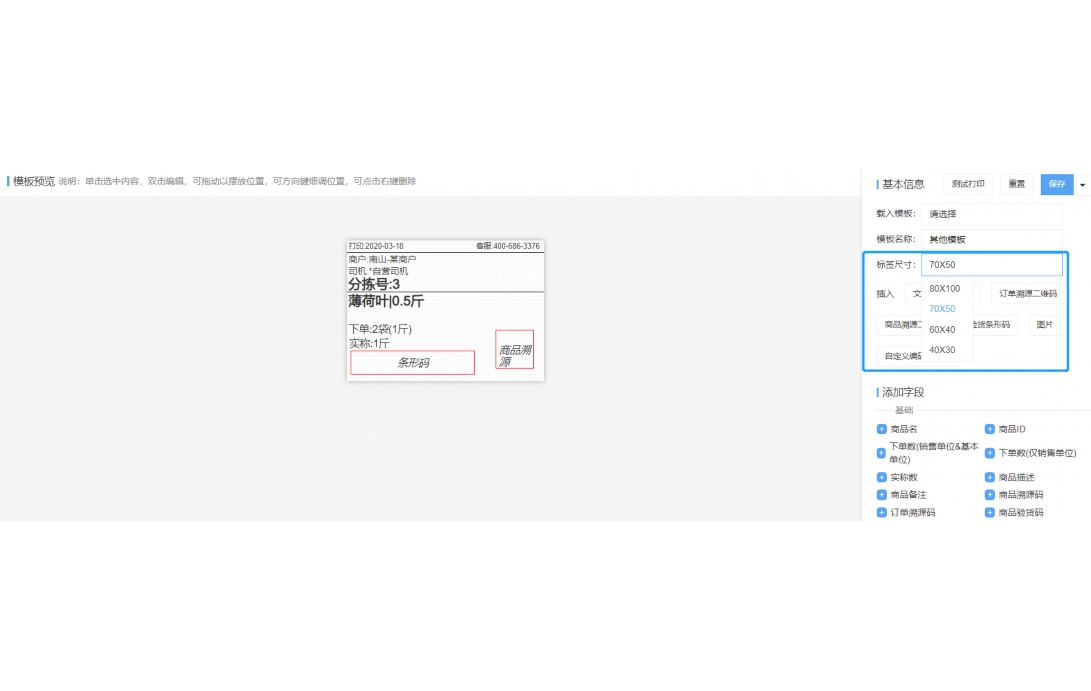1091x691 pixels.
Task: Select the 薄荷叶|0.5斤 text in the preview
Action: (386, 301)
